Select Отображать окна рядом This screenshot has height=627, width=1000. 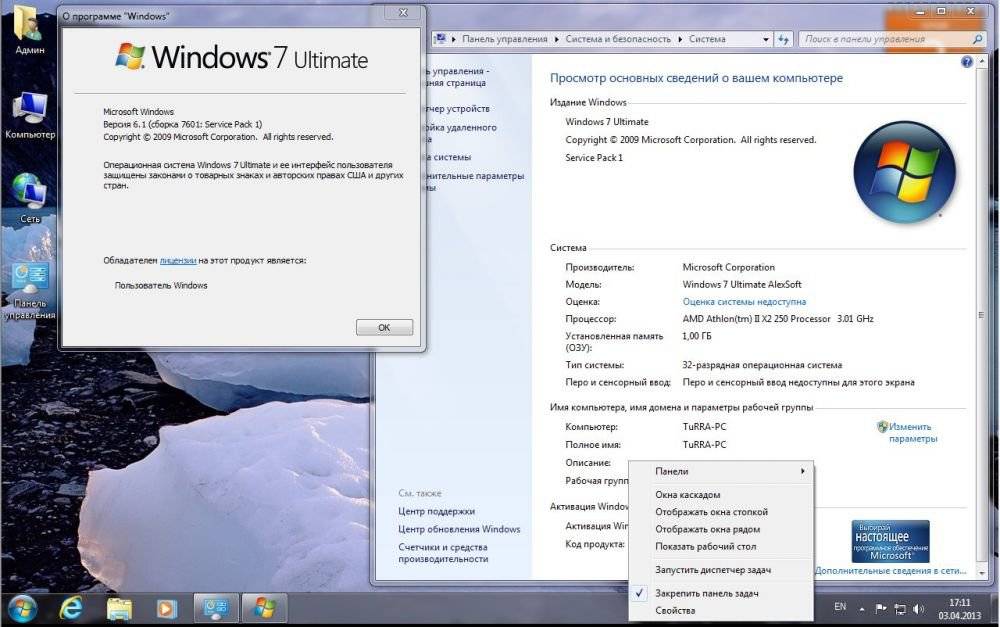pyautogui.click(x=721, y=529)
